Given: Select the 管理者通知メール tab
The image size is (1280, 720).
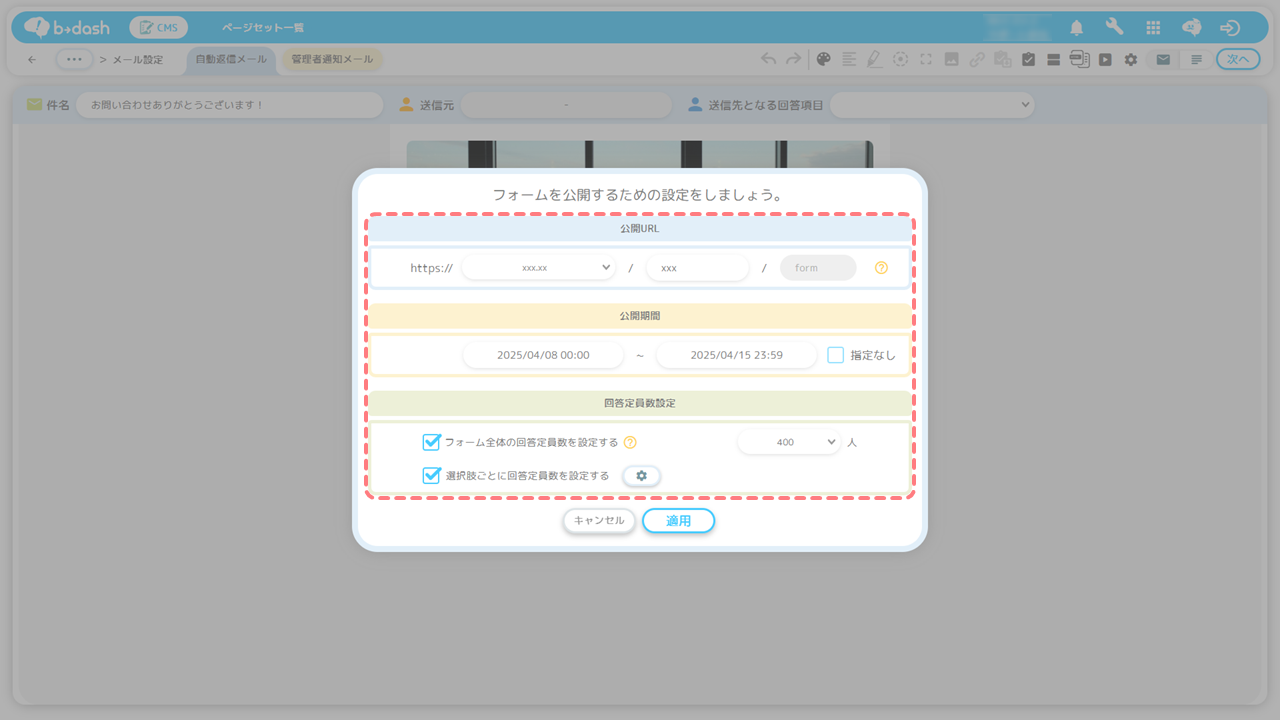Looking at the screenshot, I should click(x=332, y=59).
